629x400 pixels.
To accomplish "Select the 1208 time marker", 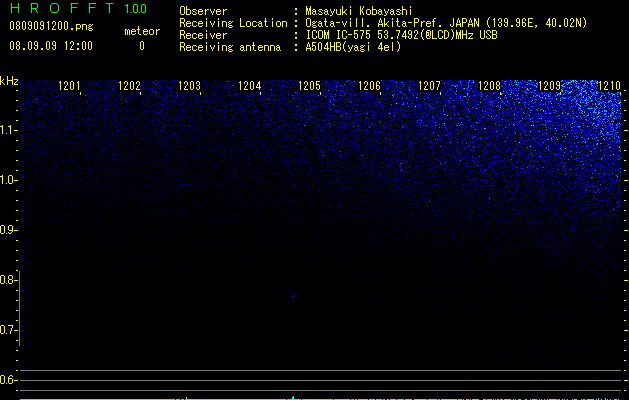I will pyautogui.click(x=489, y=85).
